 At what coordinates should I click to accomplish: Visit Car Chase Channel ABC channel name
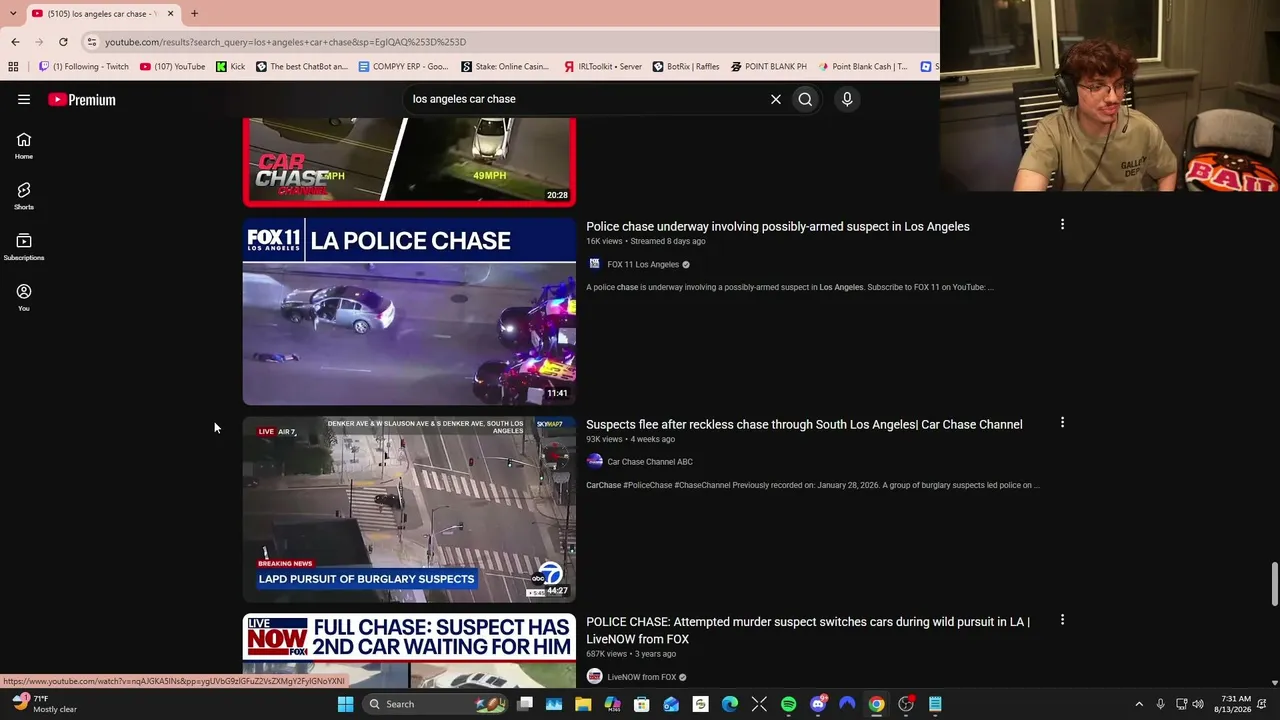point(650,462)
